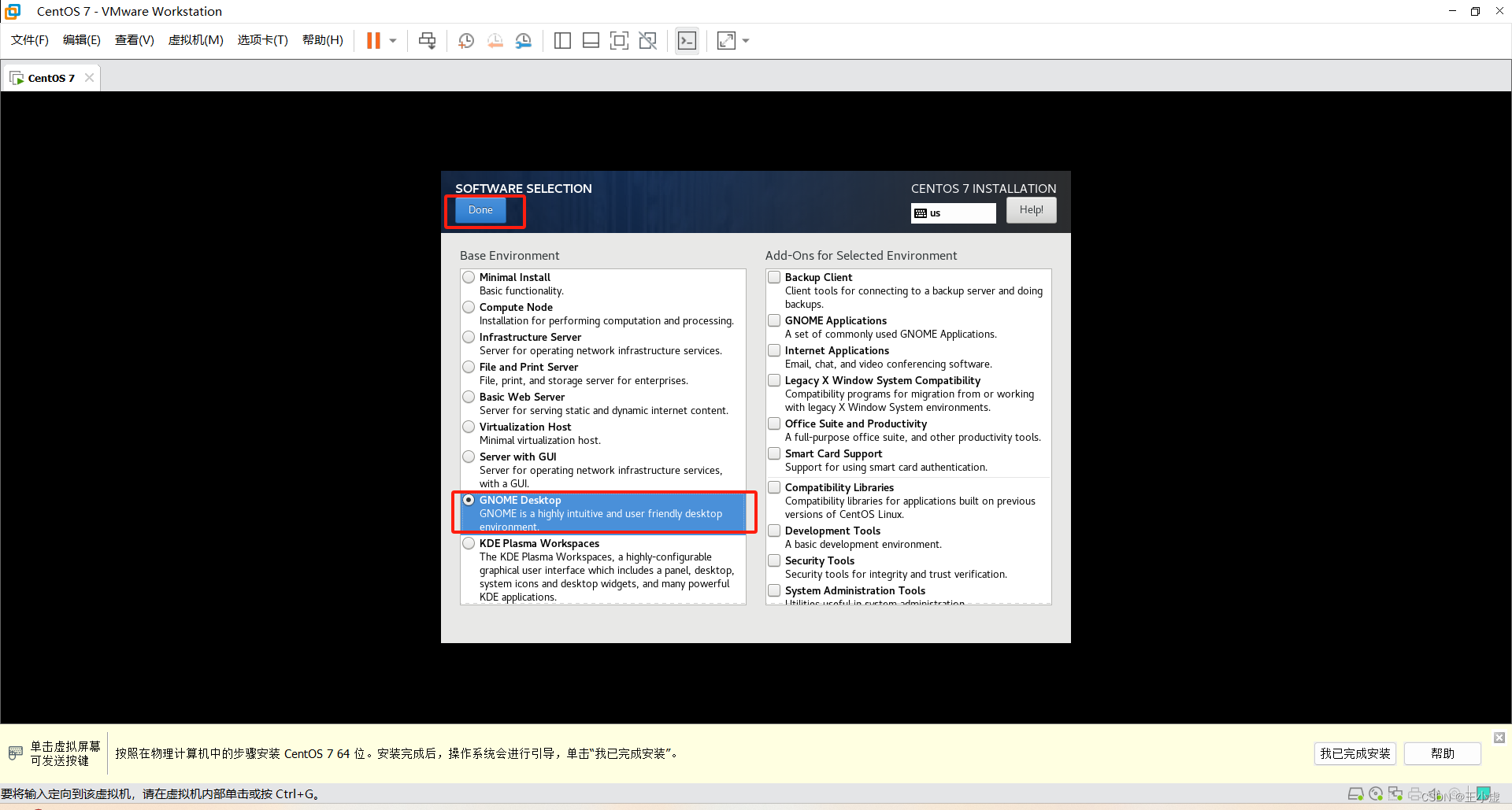
Task: Select the Minimal Install radio button
Action: pyautogui.click(x=469, y=277)
